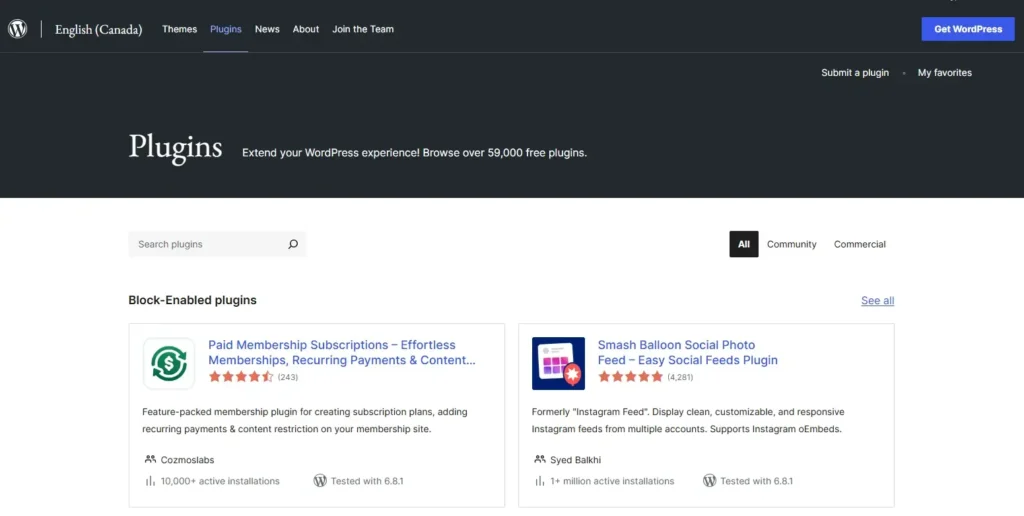The width and height of the screenshot is (1024, 516).
Task: Click bar chart icon beside 10,000+ installations
Action: tap(150, 481)
